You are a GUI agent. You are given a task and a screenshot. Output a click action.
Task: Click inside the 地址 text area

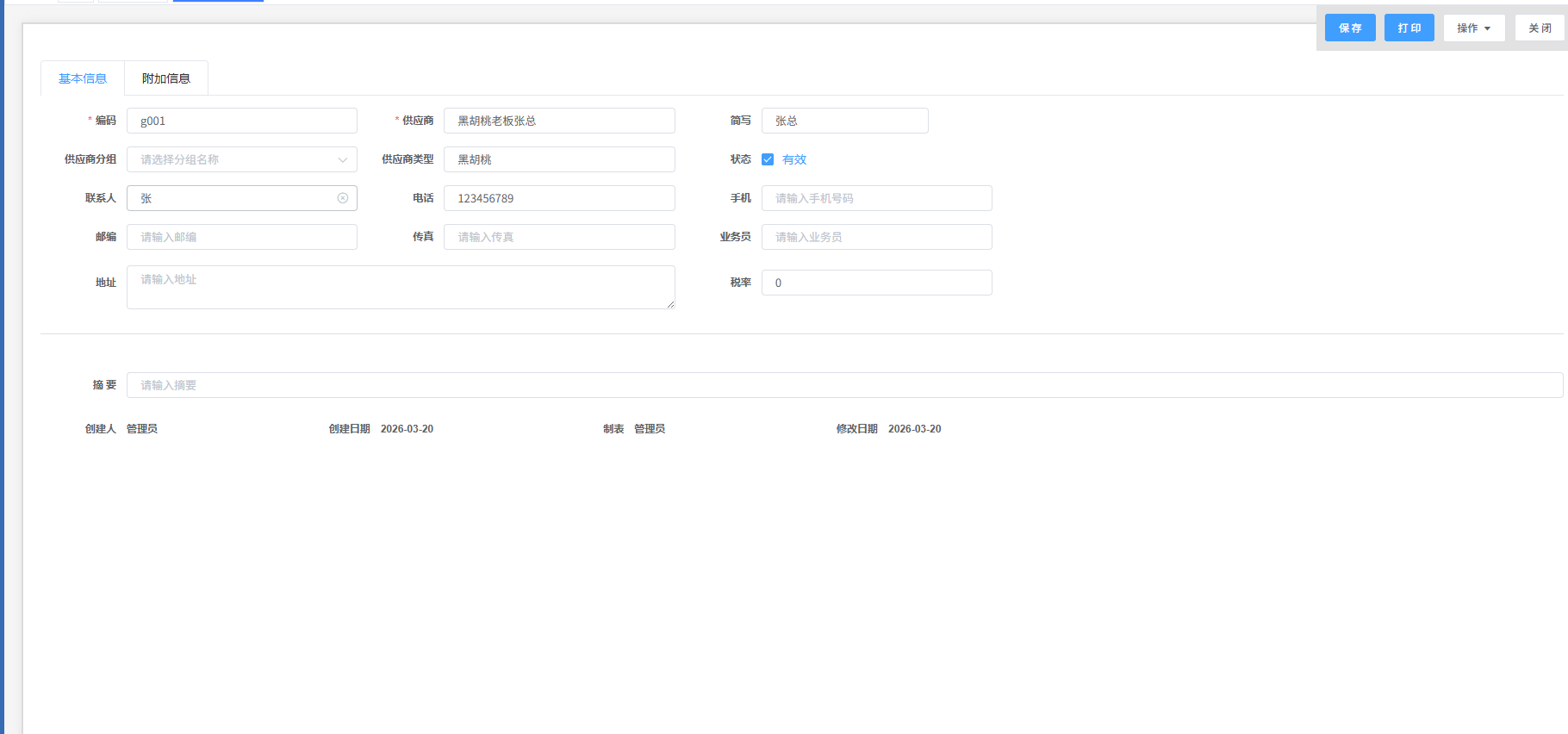pyautogui.click(x=400, y=287)
